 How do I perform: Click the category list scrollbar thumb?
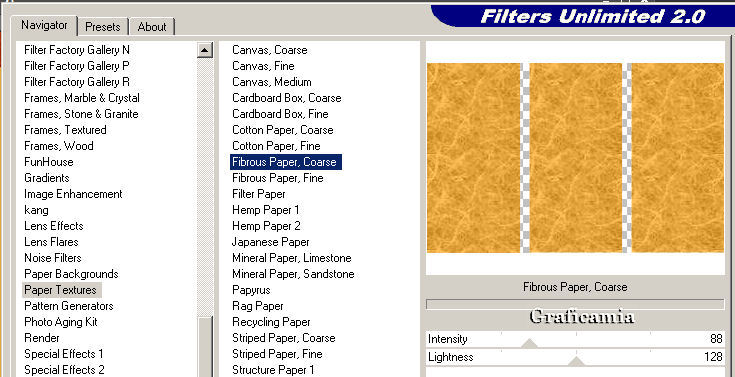point(205,346)
